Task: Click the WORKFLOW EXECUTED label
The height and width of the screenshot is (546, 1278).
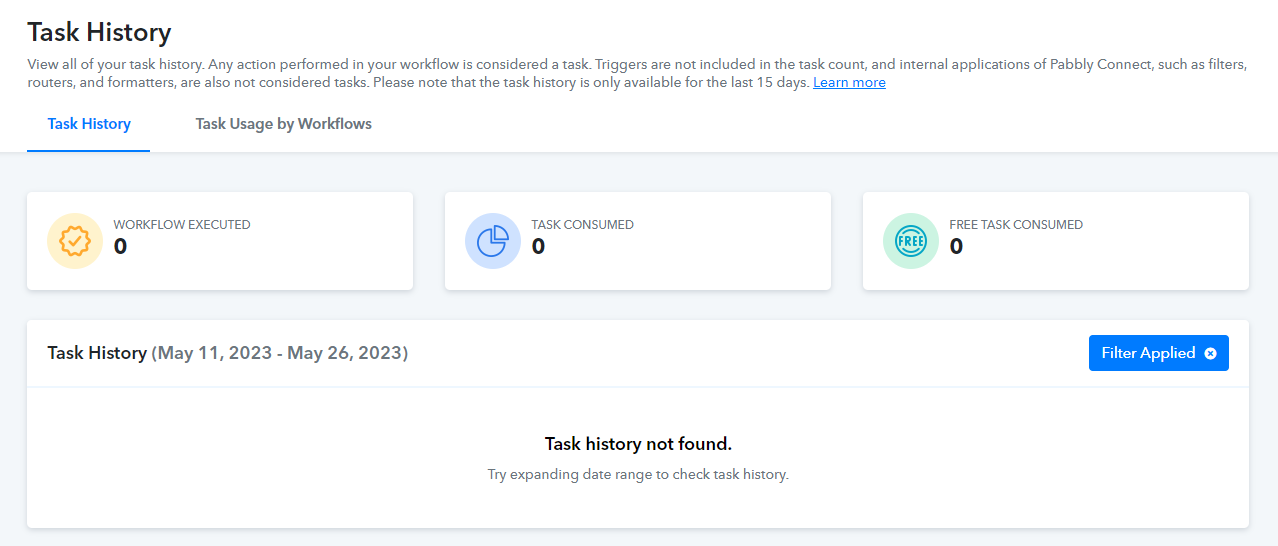Action: (x=182, y=225)
